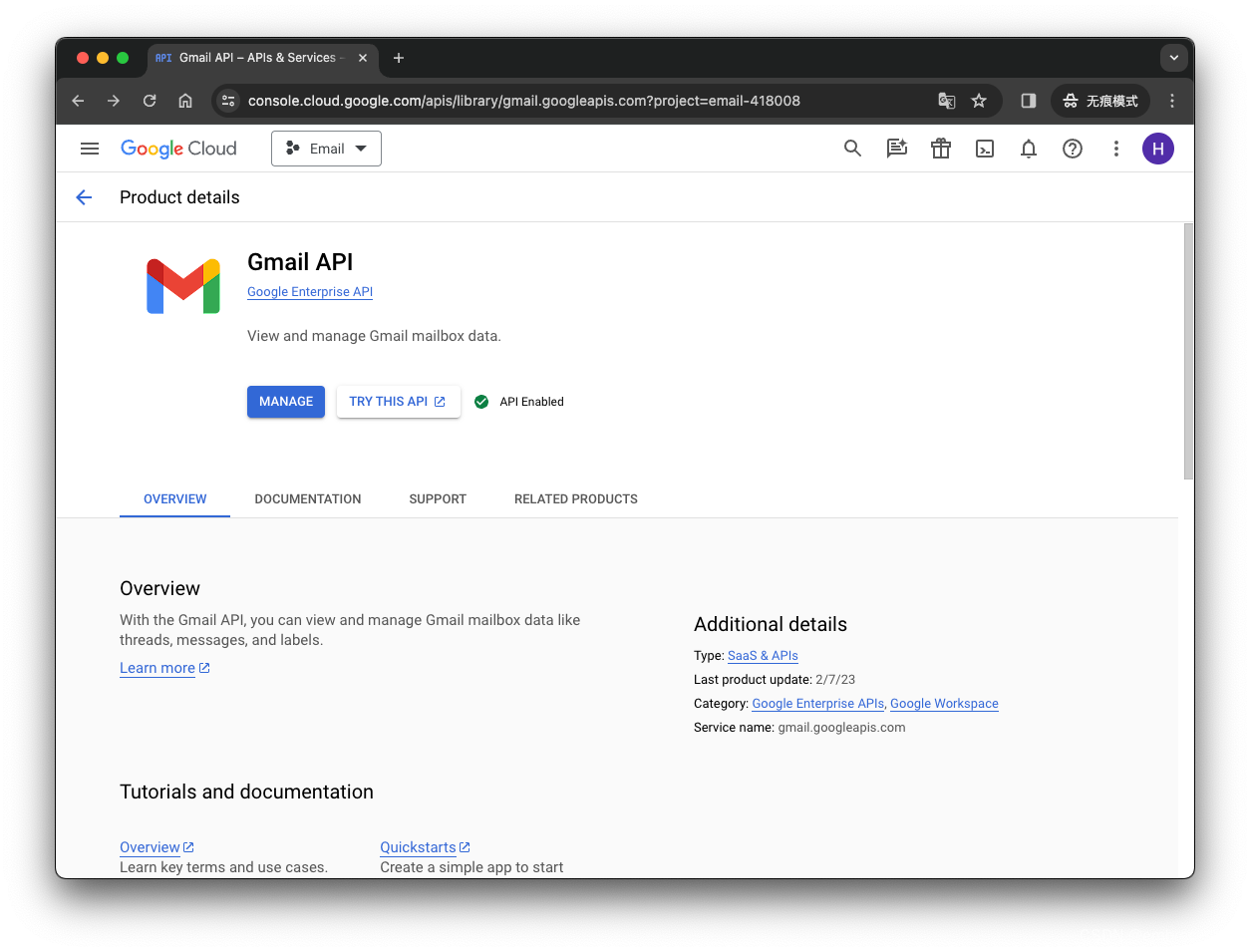Open the hamburger navigation menu
The image size is (1250, 952).
tap(90, 149)
